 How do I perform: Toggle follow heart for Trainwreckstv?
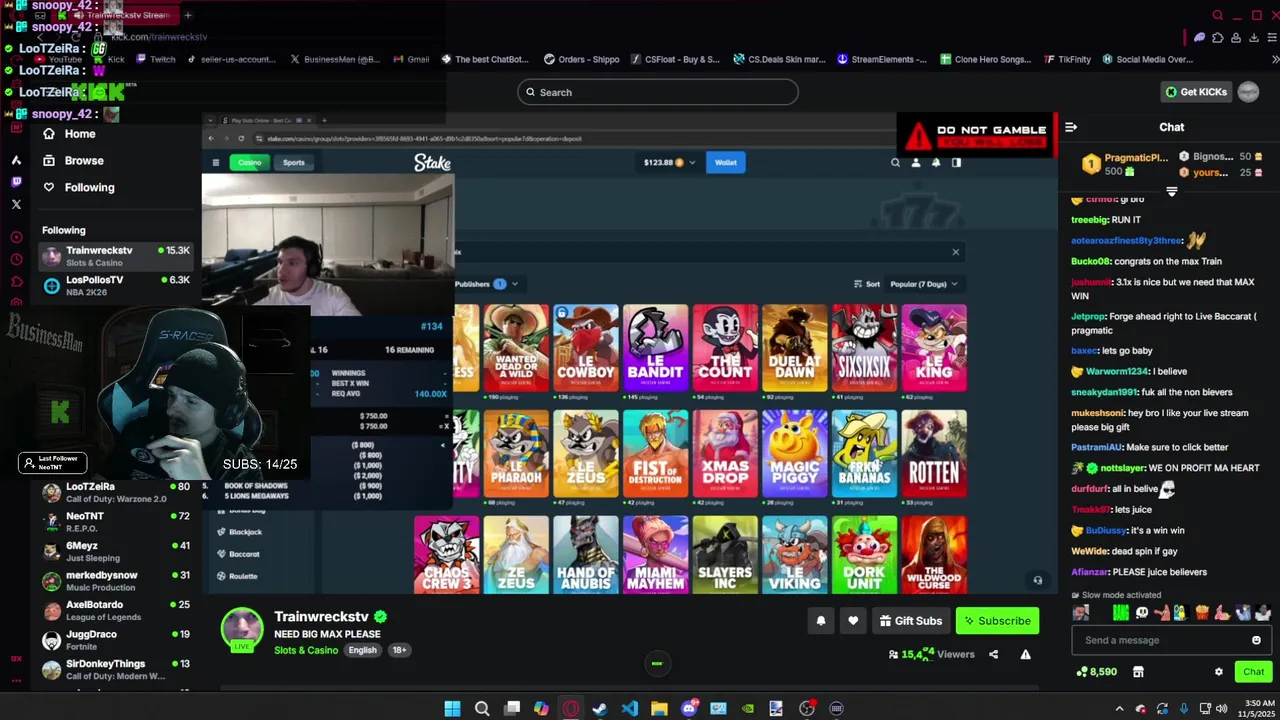point(853,621)
